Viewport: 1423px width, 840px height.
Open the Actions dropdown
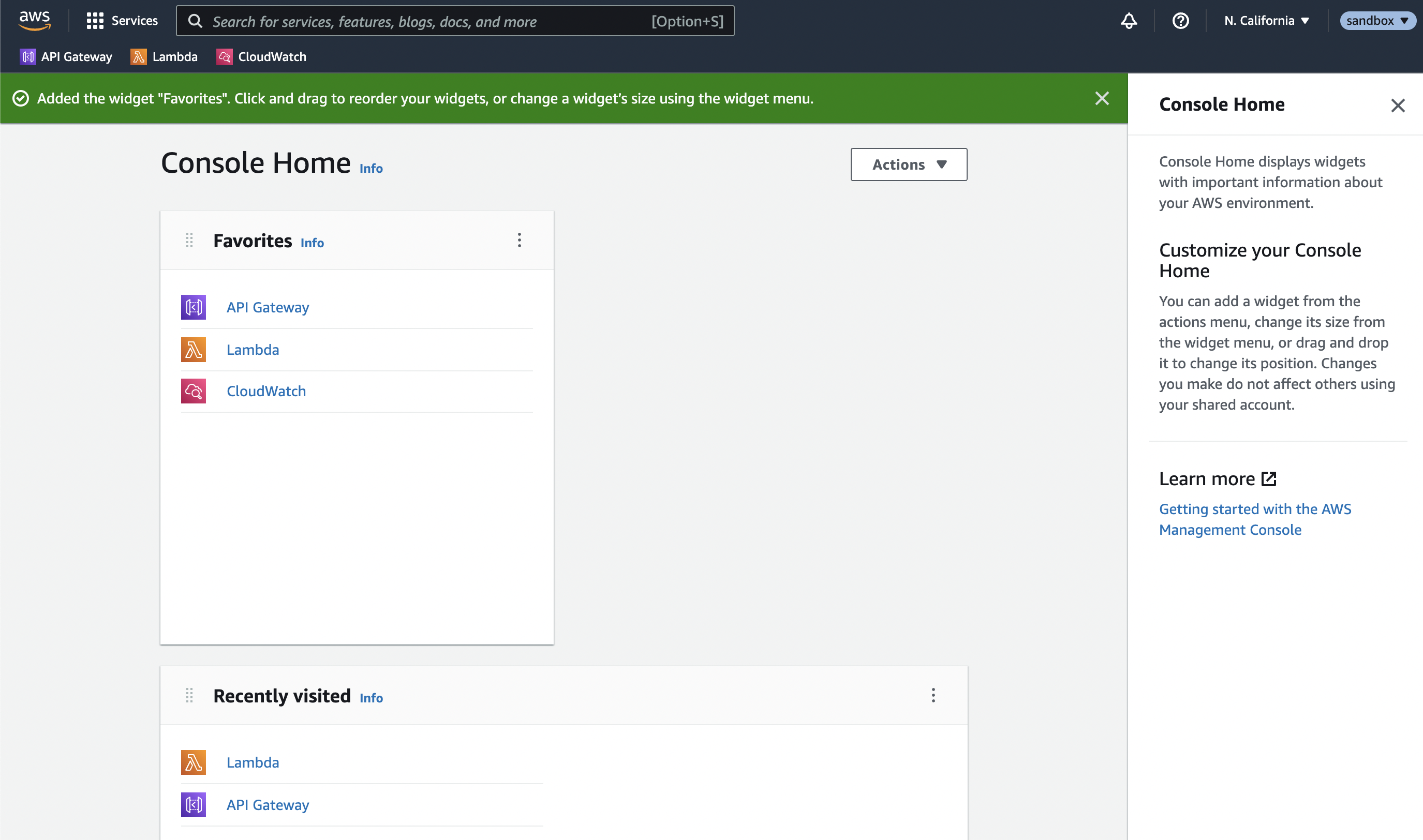pos(908,164)
